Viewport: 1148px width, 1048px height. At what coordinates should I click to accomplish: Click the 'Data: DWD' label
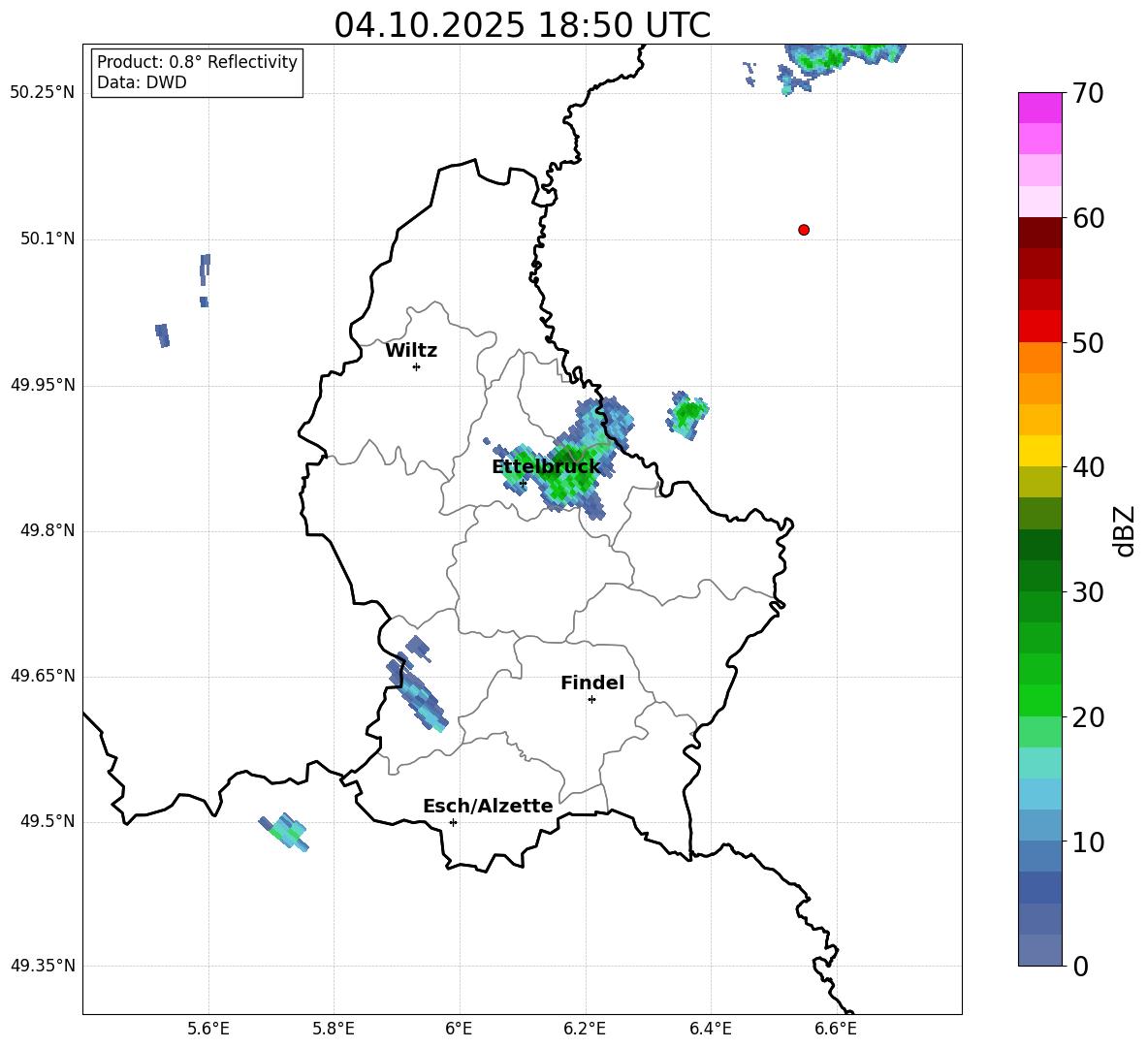pos(142,82)
